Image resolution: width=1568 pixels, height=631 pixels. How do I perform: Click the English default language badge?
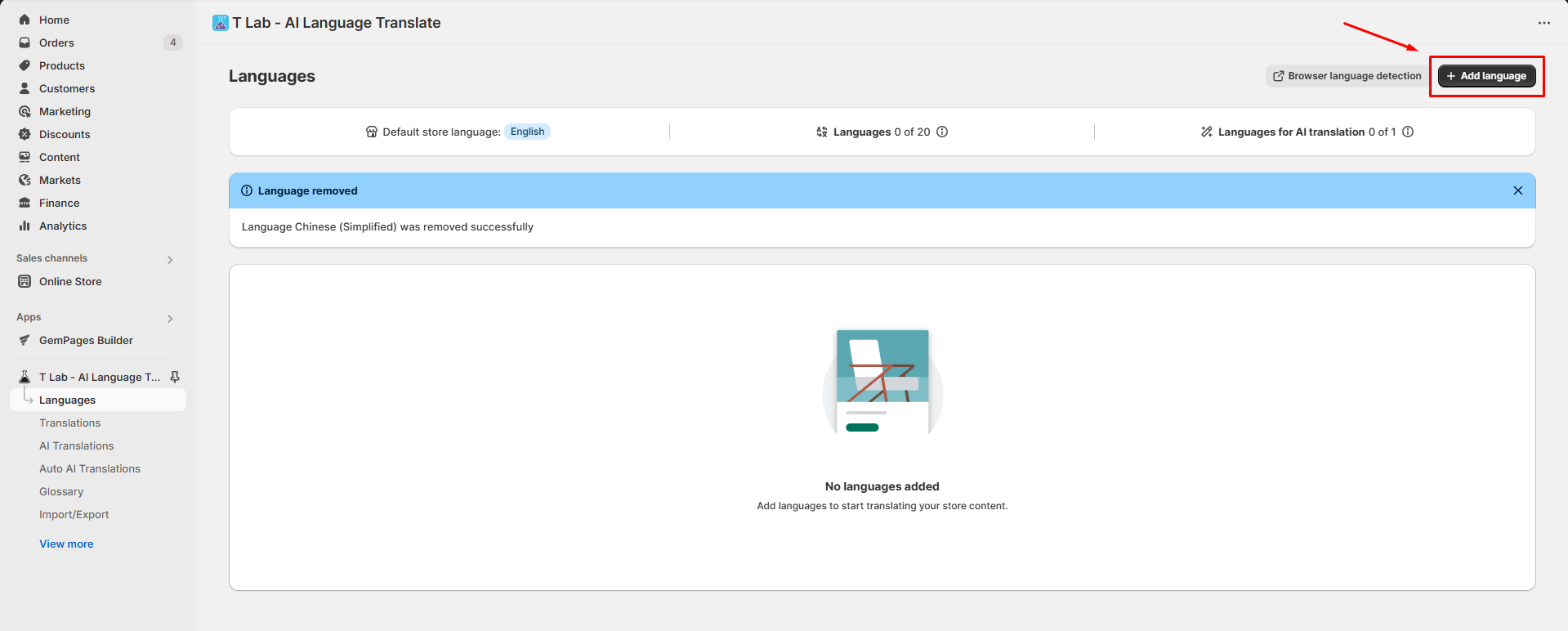click(527, 132)
